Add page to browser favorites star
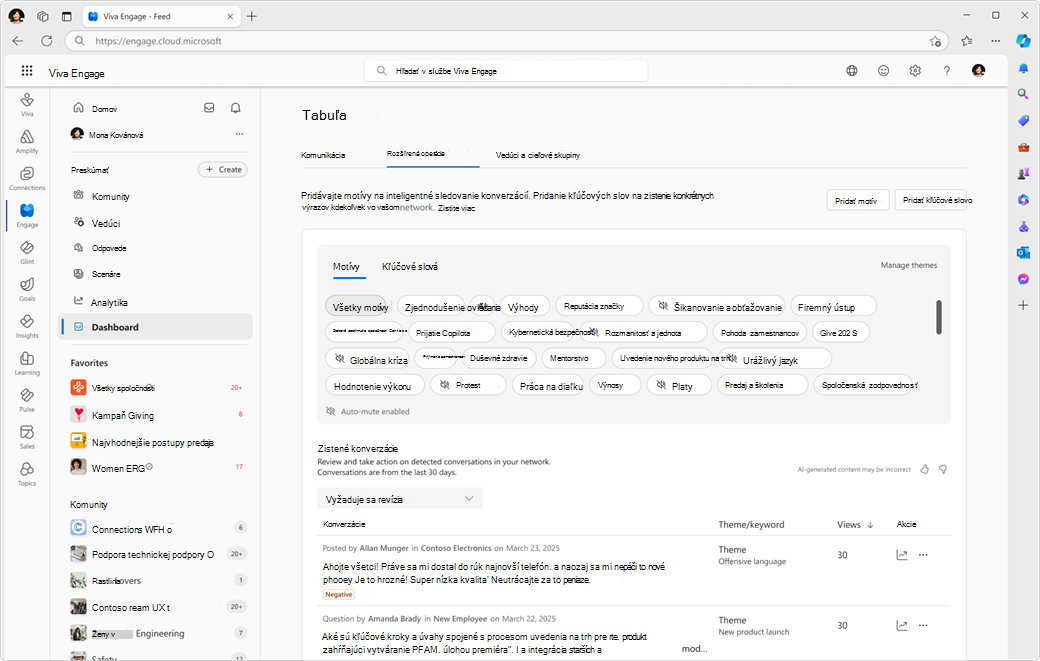Viewport: 1040px width, 661px height. pyautogui.click(x=935, y=41)
